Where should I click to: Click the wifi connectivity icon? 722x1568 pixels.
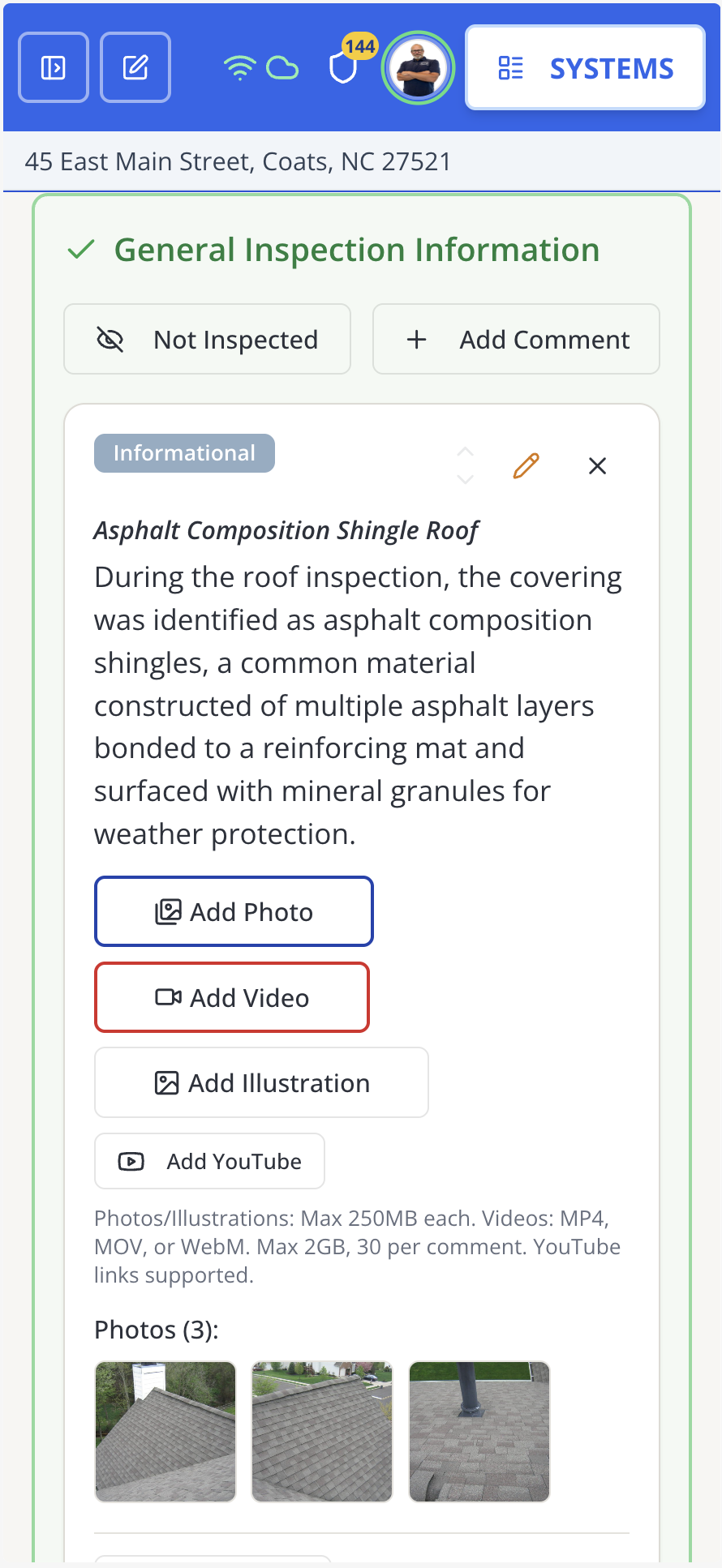(239, 68)
